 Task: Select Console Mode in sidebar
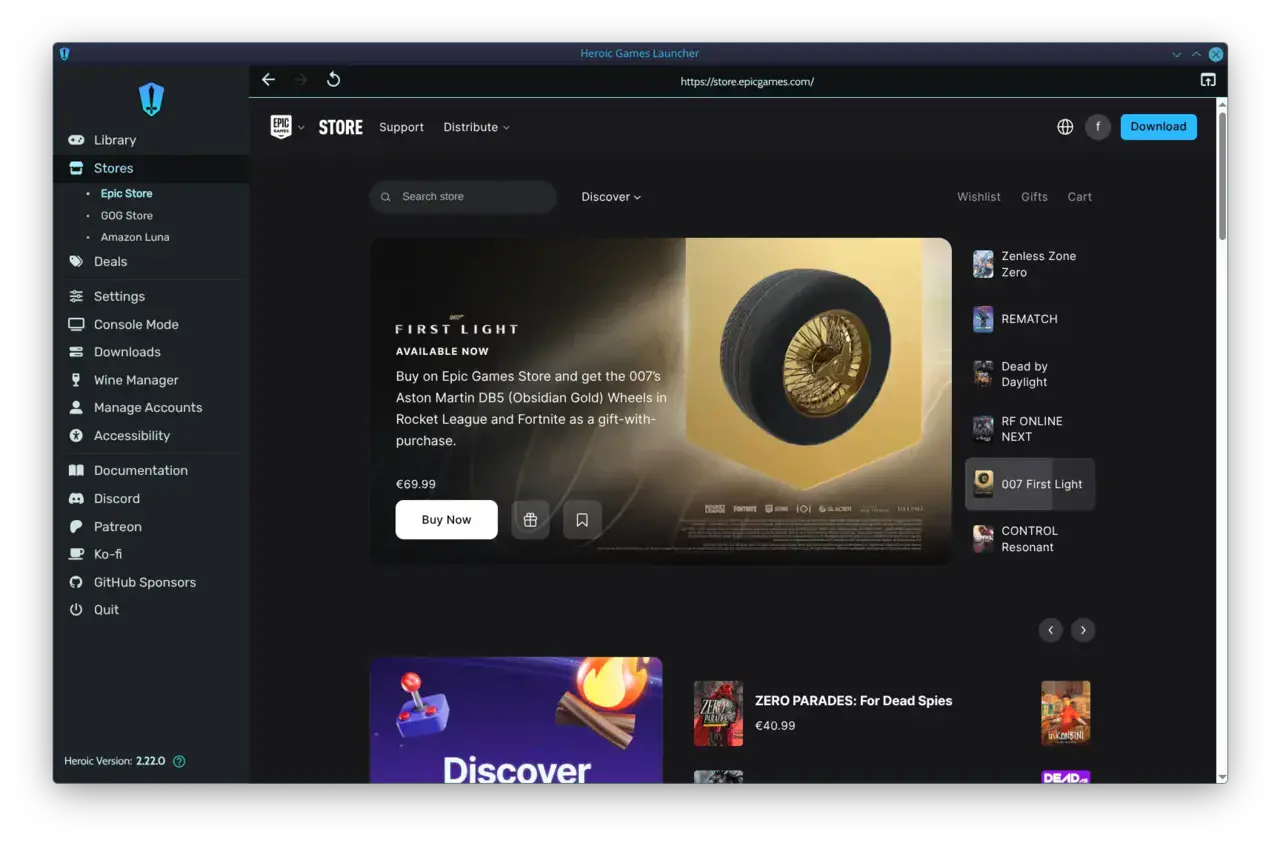click(136, 324)
